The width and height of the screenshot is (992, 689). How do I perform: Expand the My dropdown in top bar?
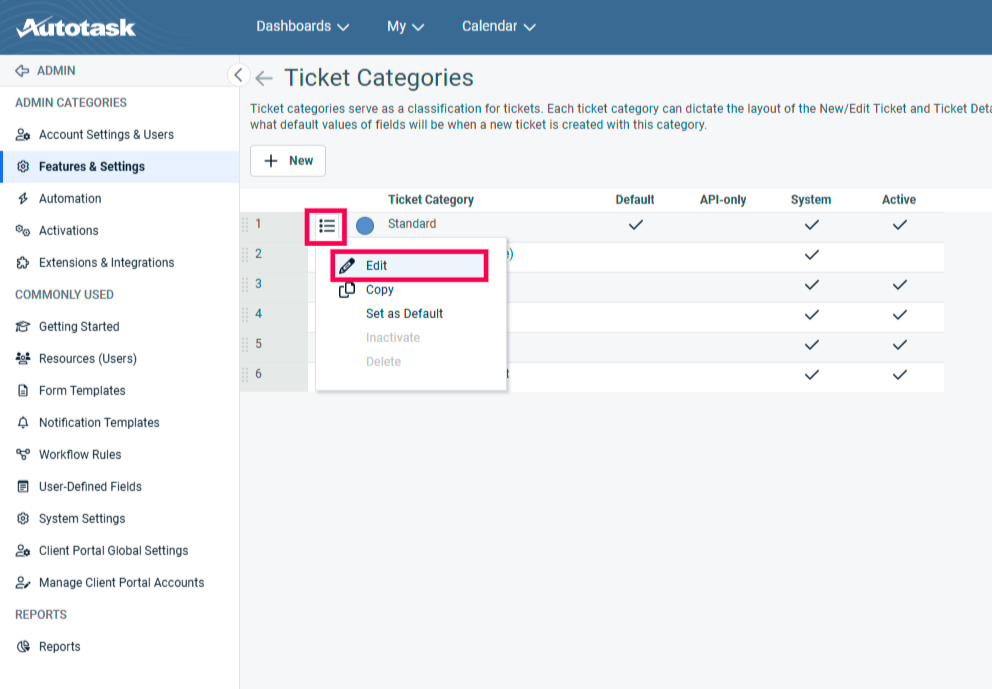405,27
